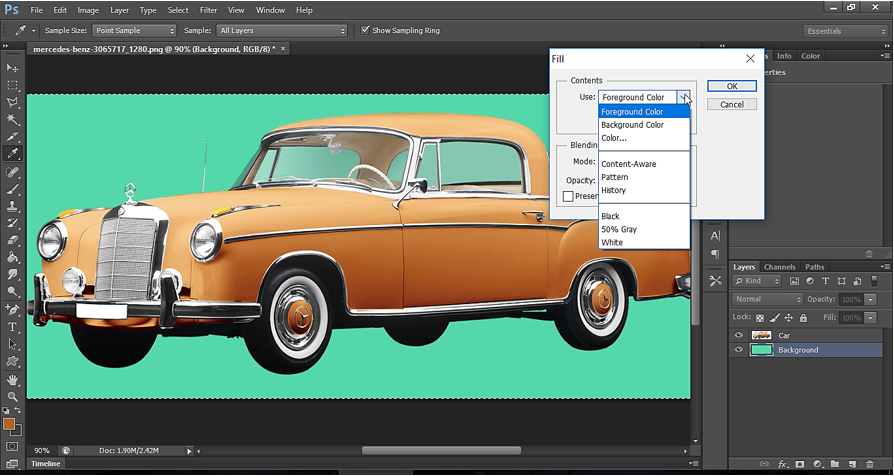Click the Create new group folder icon

pyautogui.click(x=835, y=465)
